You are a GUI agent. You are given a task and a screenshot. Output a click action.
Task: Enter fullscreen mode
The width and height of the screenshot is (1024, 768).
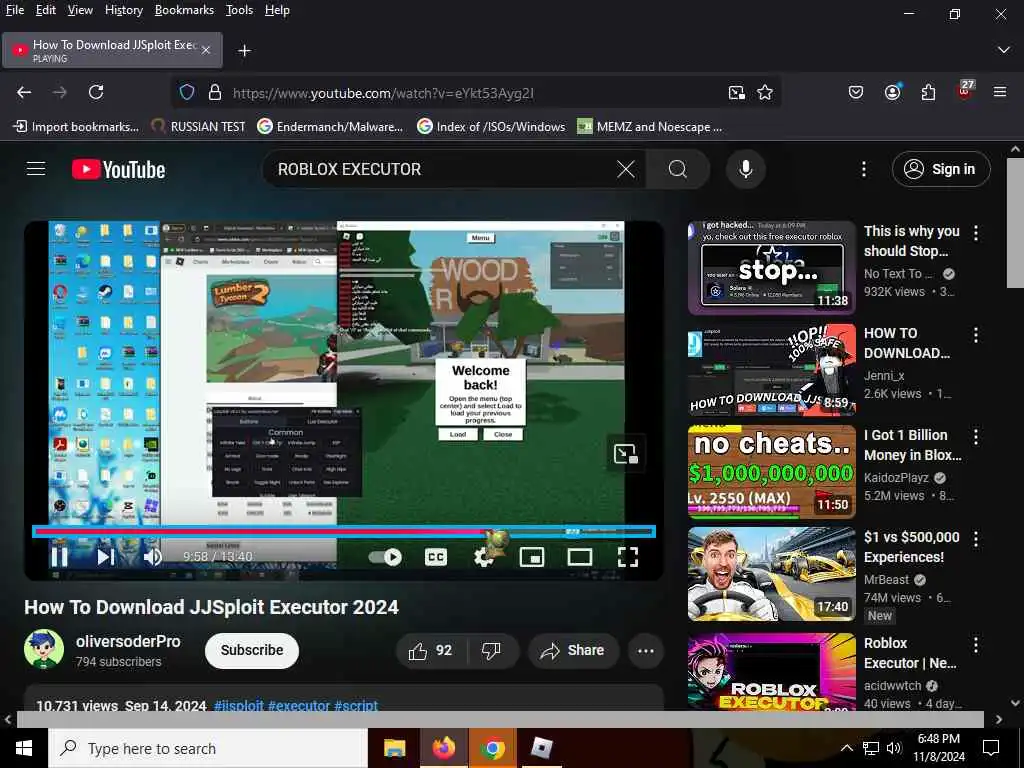(628, 557)
